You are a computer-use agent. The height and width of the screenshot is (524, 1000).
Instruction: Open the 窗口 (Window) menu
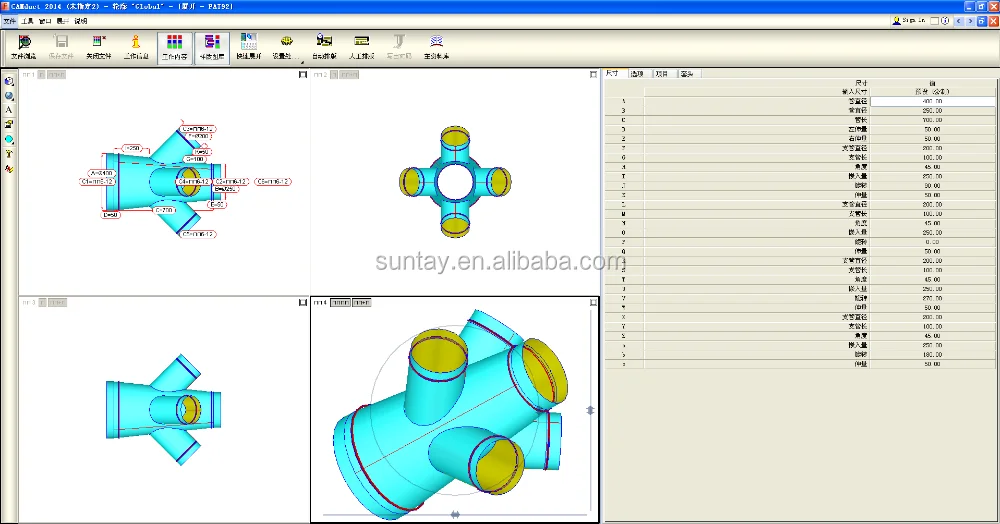(45, 21)
